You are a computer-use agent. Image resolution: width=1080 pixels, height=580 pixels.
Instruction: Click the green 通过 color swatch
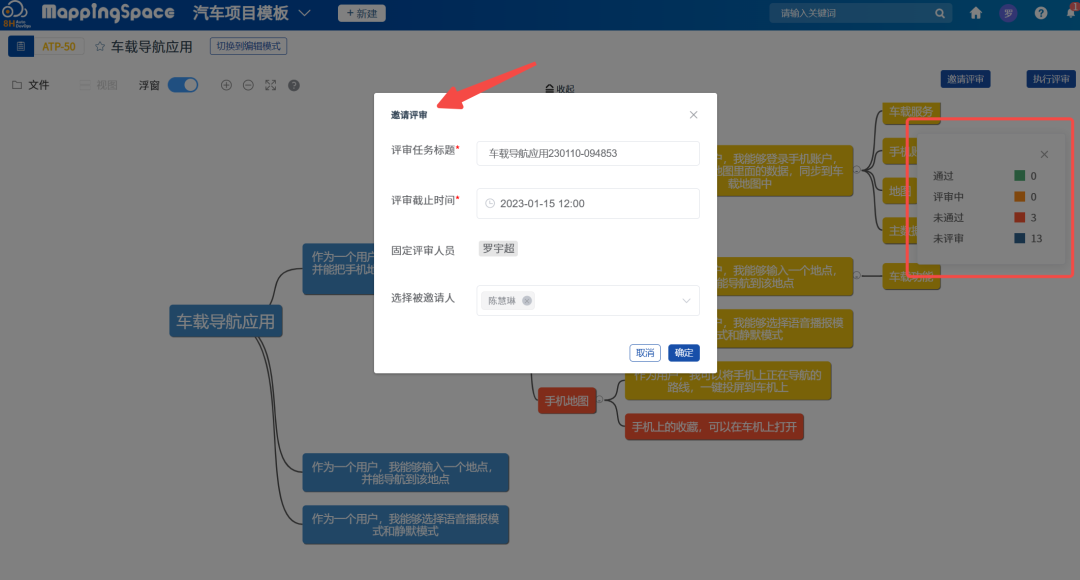1020,176
